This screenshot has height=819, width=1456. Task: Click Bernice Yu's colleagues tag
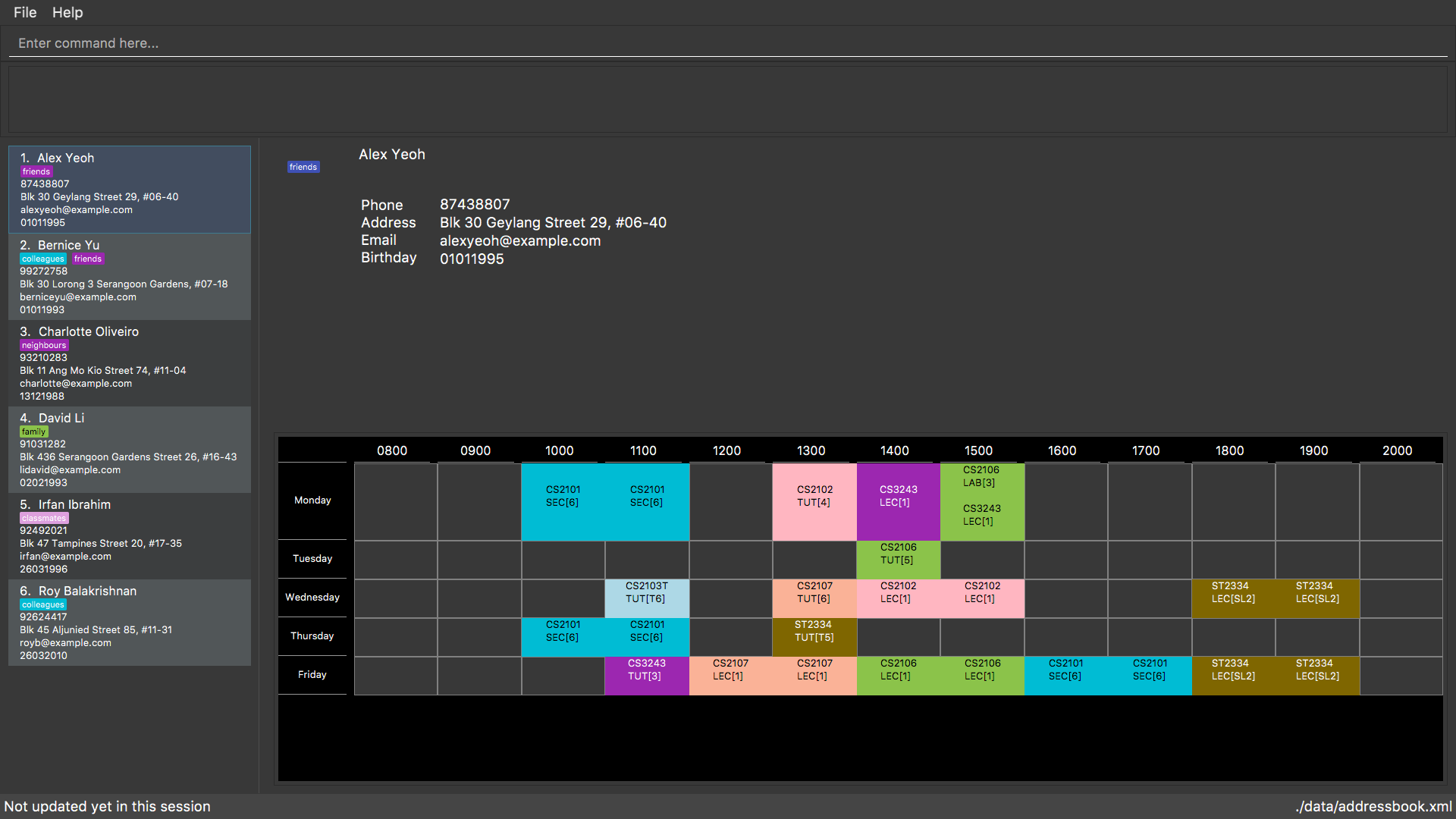tap(43, 259)
